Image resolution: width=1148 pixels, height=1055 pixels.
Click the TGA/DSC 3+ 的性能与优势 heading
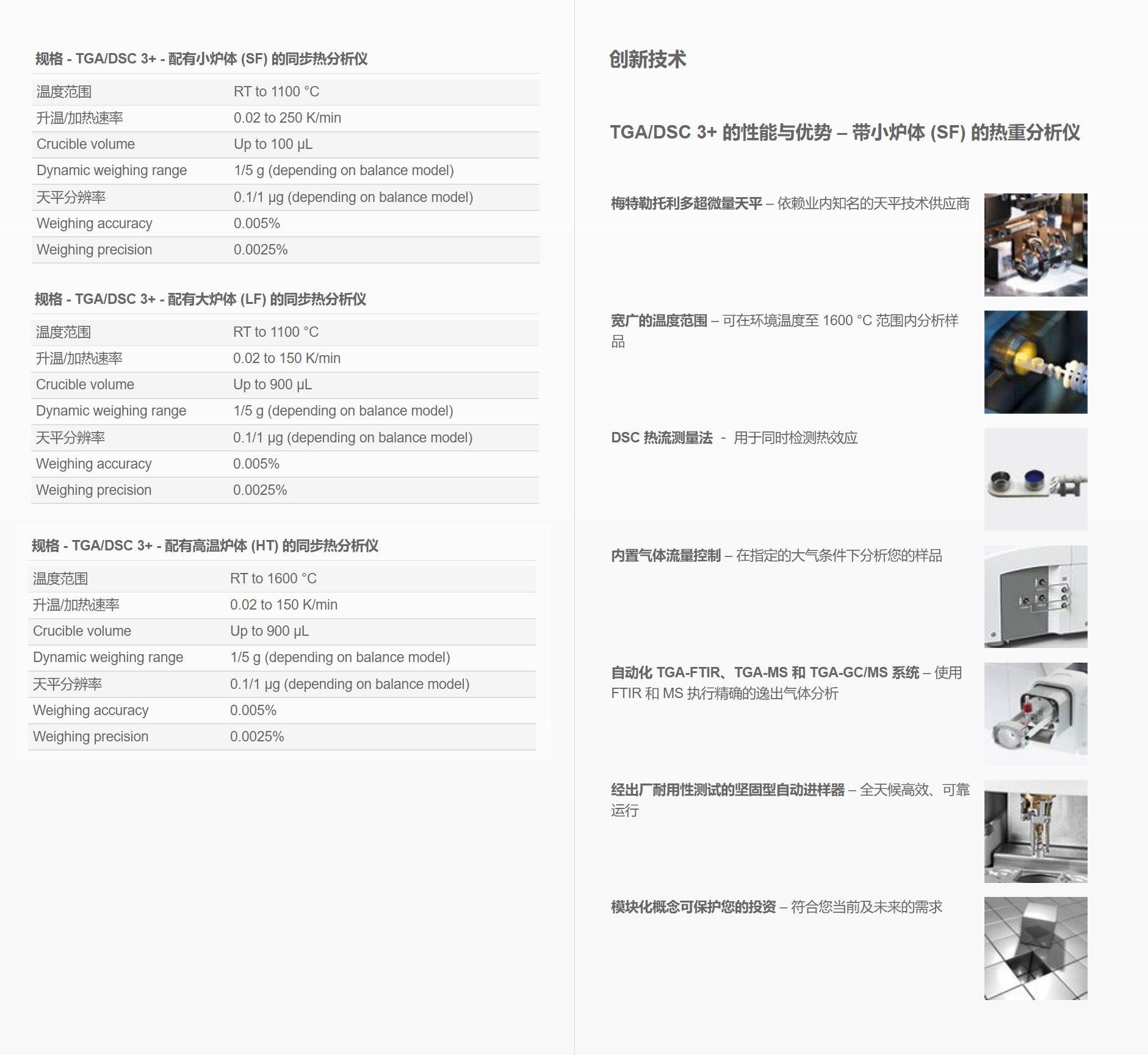[845, 132]
